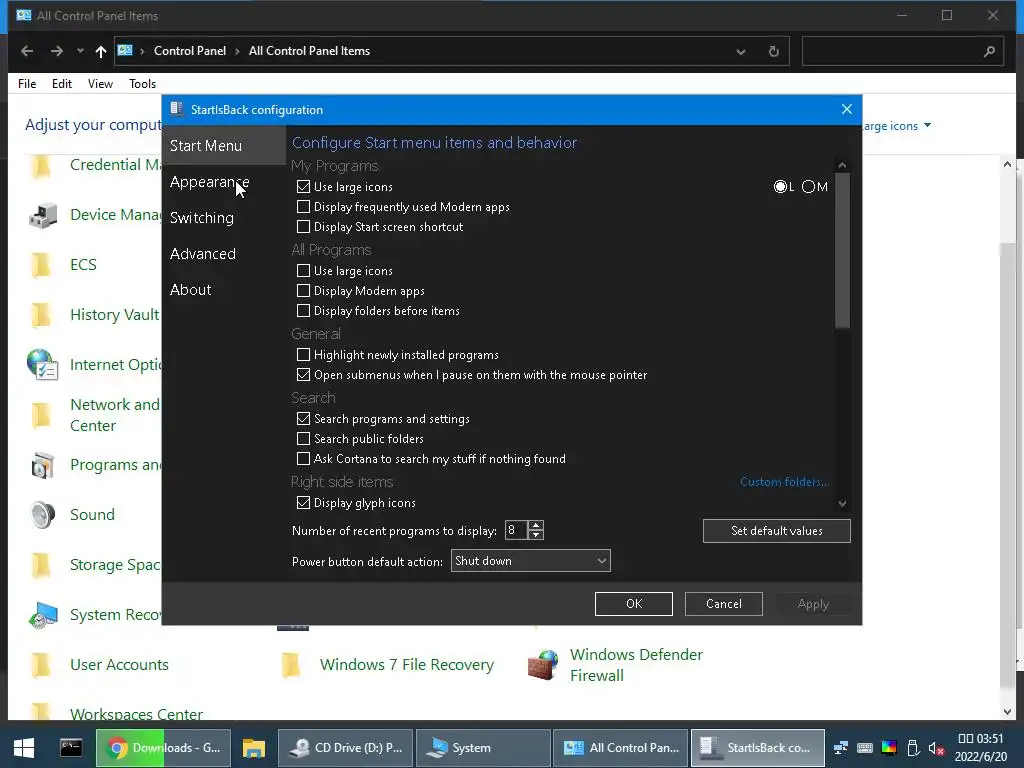
Task: Open the Sound speaker icon
Action: click(42, 515)
